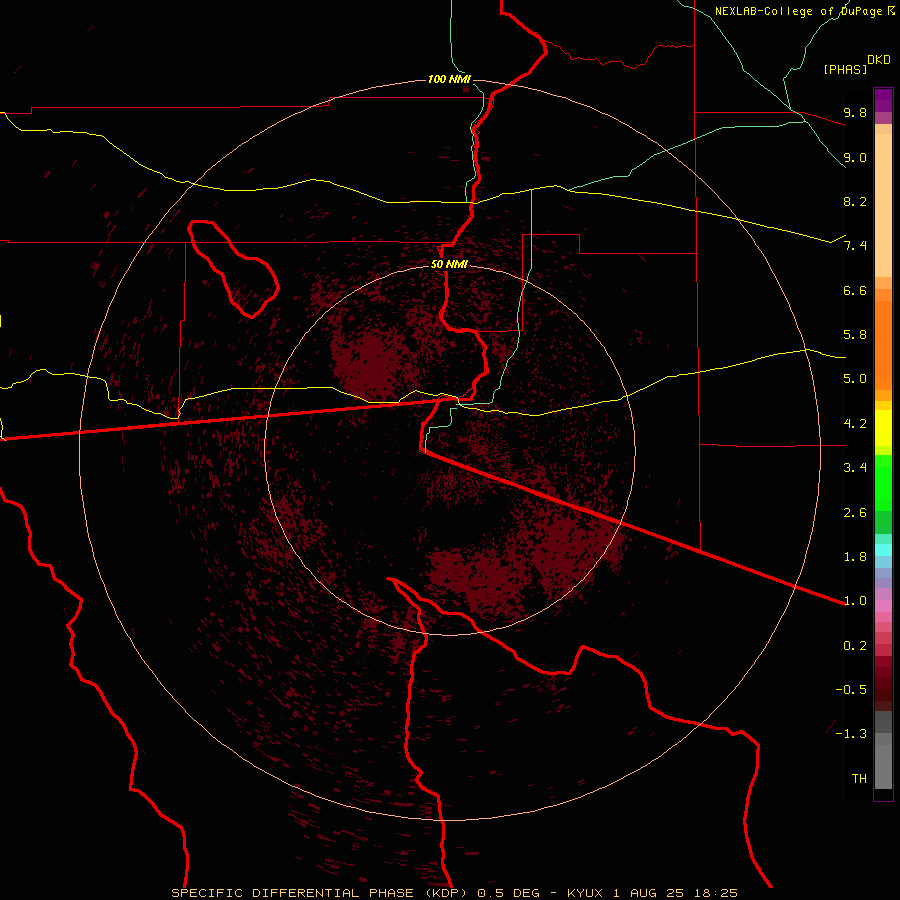The image size is (900, 900).
Task: Click the cyan color band in legend
Action: coord(883,550)
